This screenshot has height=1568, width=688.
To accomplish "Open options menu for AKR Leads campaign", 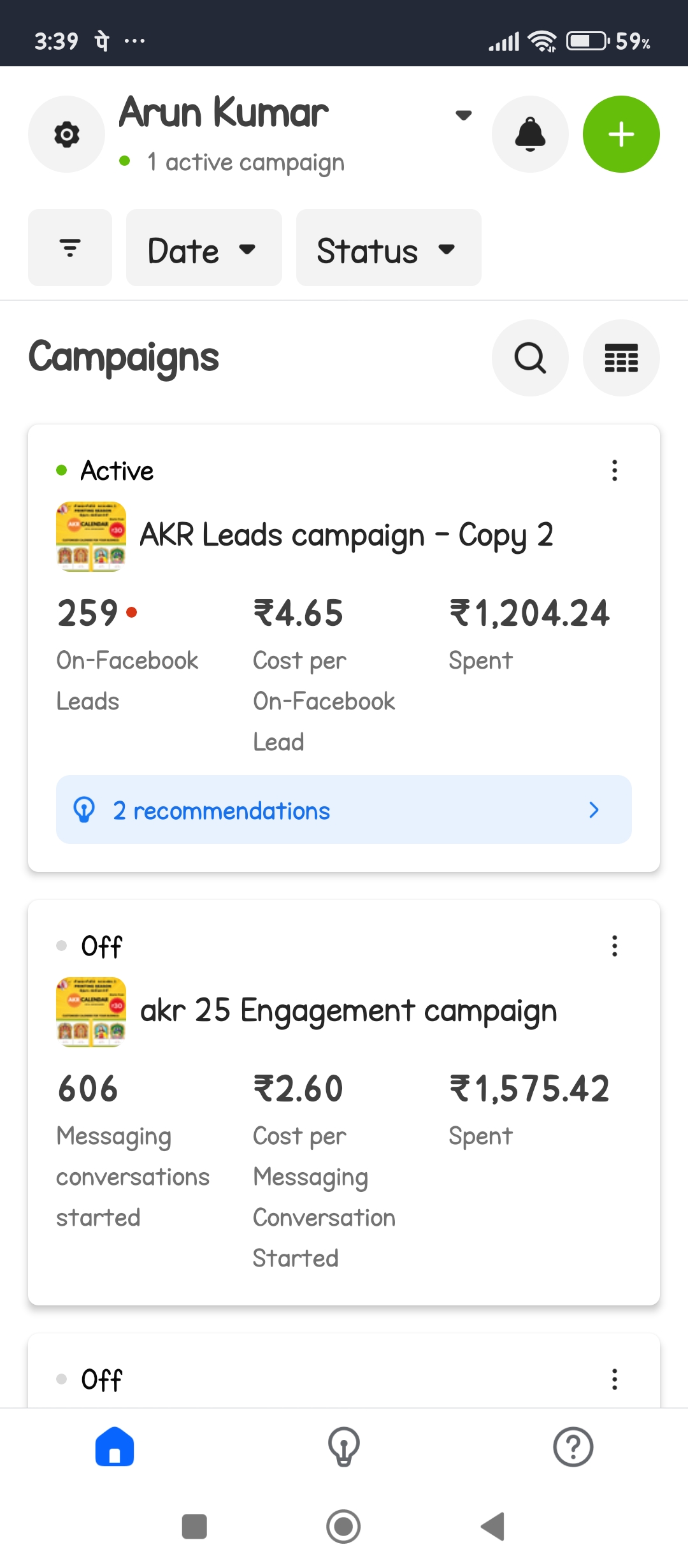I will (615, 470).
